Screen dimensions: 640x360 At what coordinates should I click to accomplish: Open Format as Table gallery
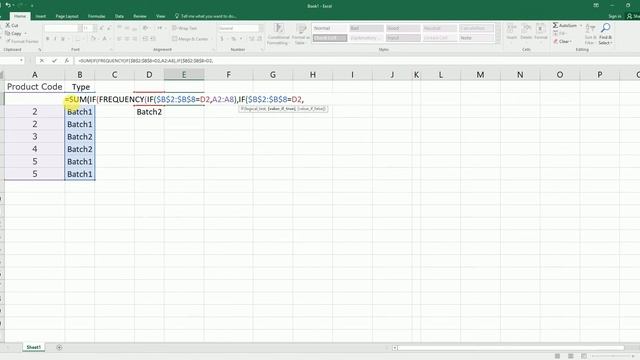301,34
